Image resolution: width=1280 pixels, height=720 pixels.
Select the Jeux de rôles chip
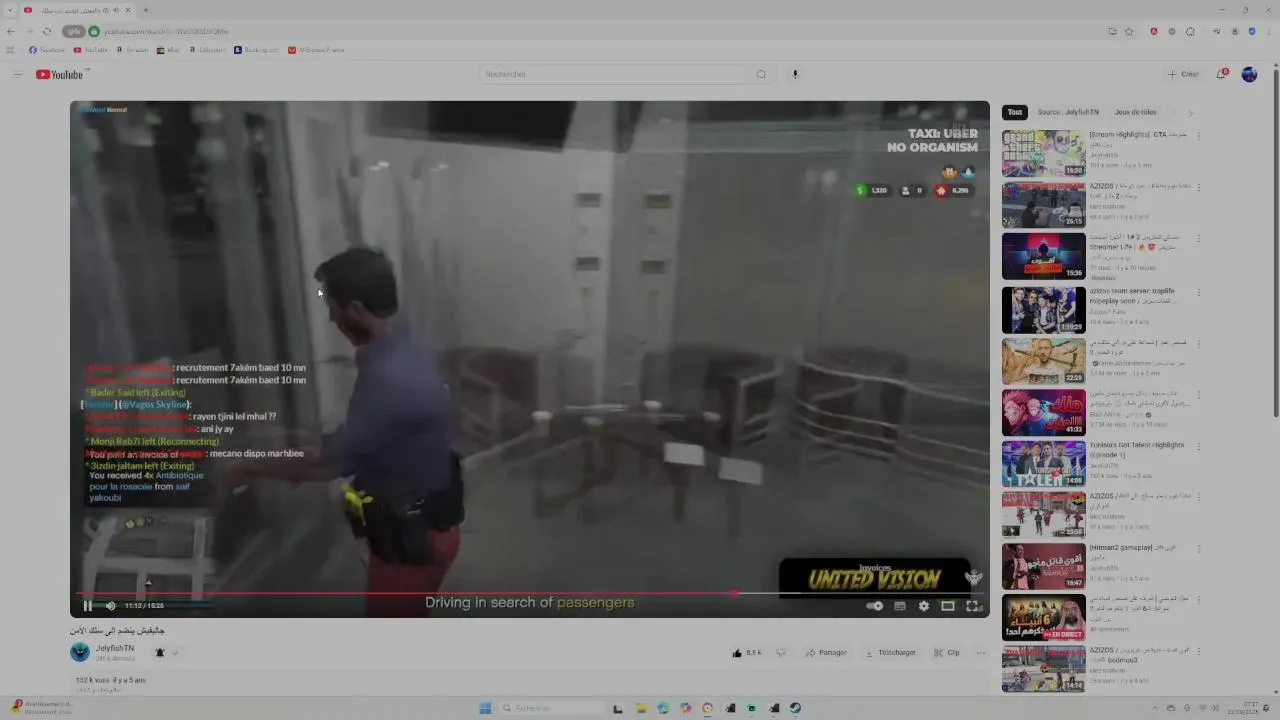coord(1136,112)
